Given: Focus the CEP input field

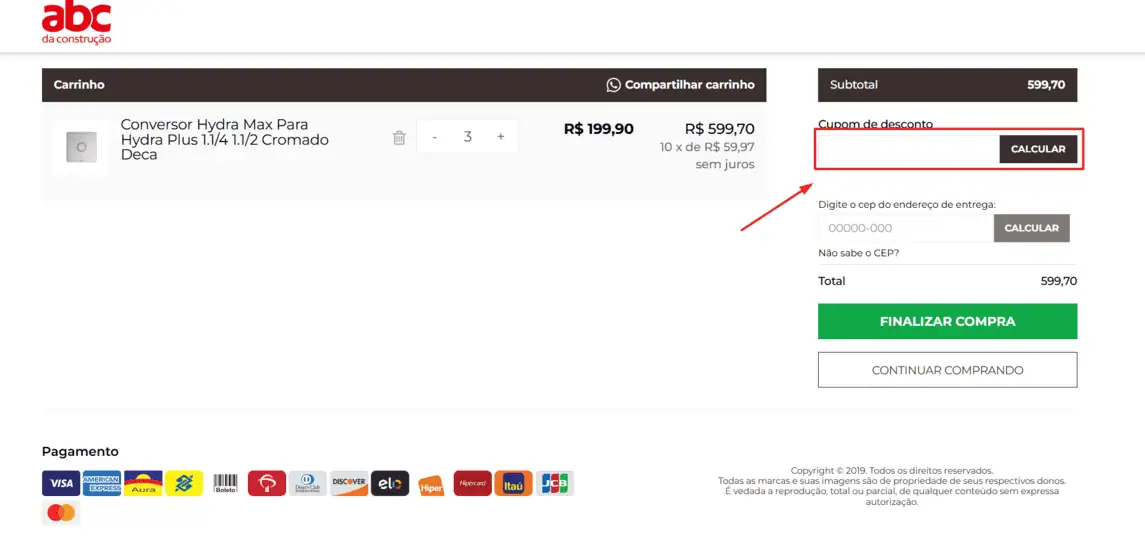Looking at the screenshot, I should click(x=905, y=228).
